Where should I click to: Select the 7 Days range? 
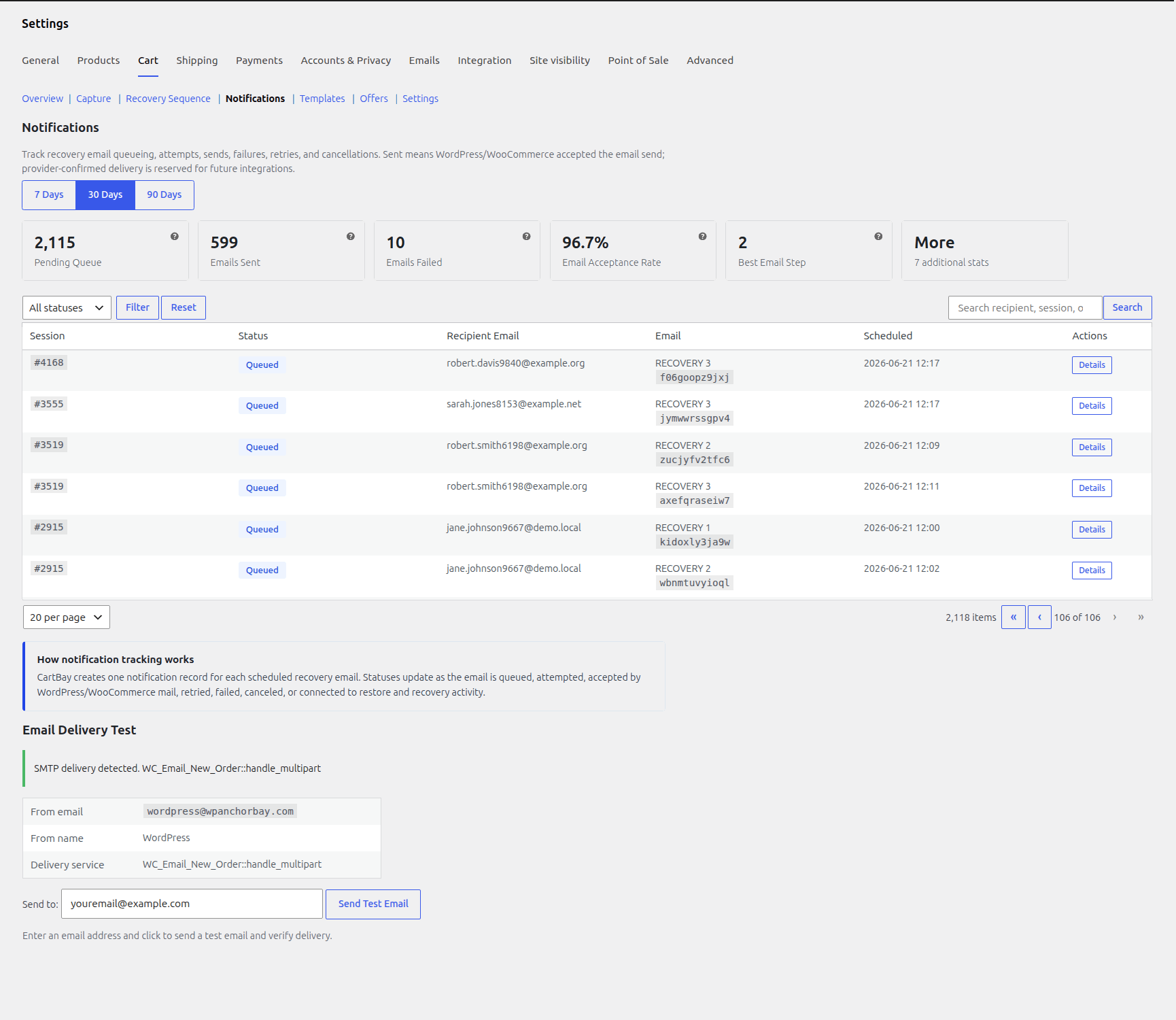pyautogui.click(x=49, y=195)
